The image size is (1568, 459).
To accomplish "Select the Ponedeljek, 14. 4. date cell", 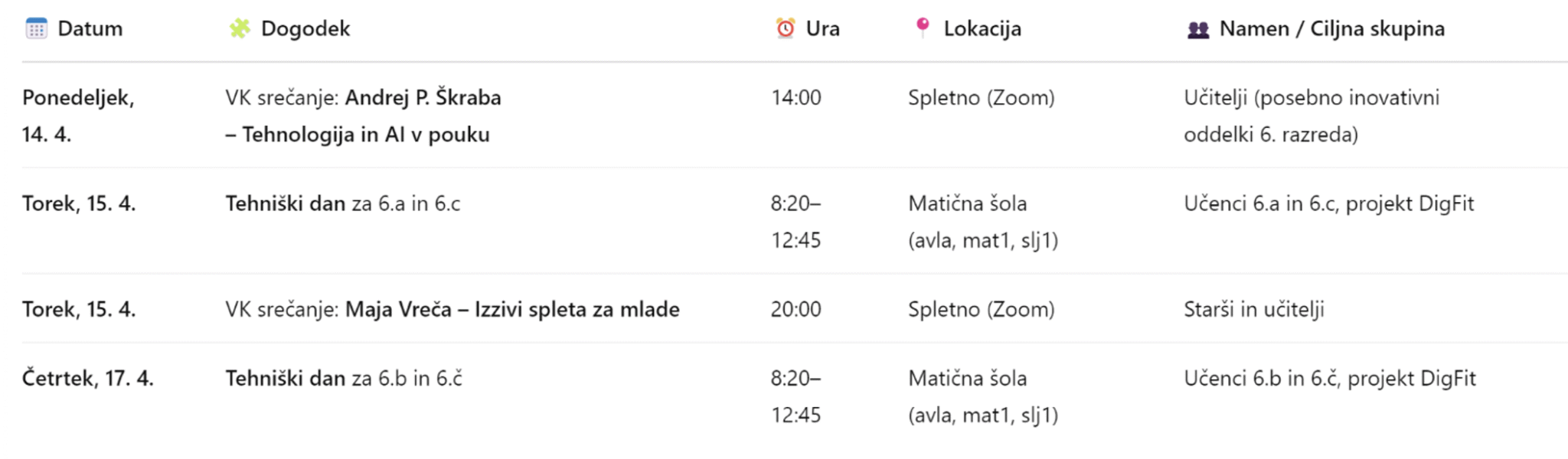I will click(x=77, y=115).
